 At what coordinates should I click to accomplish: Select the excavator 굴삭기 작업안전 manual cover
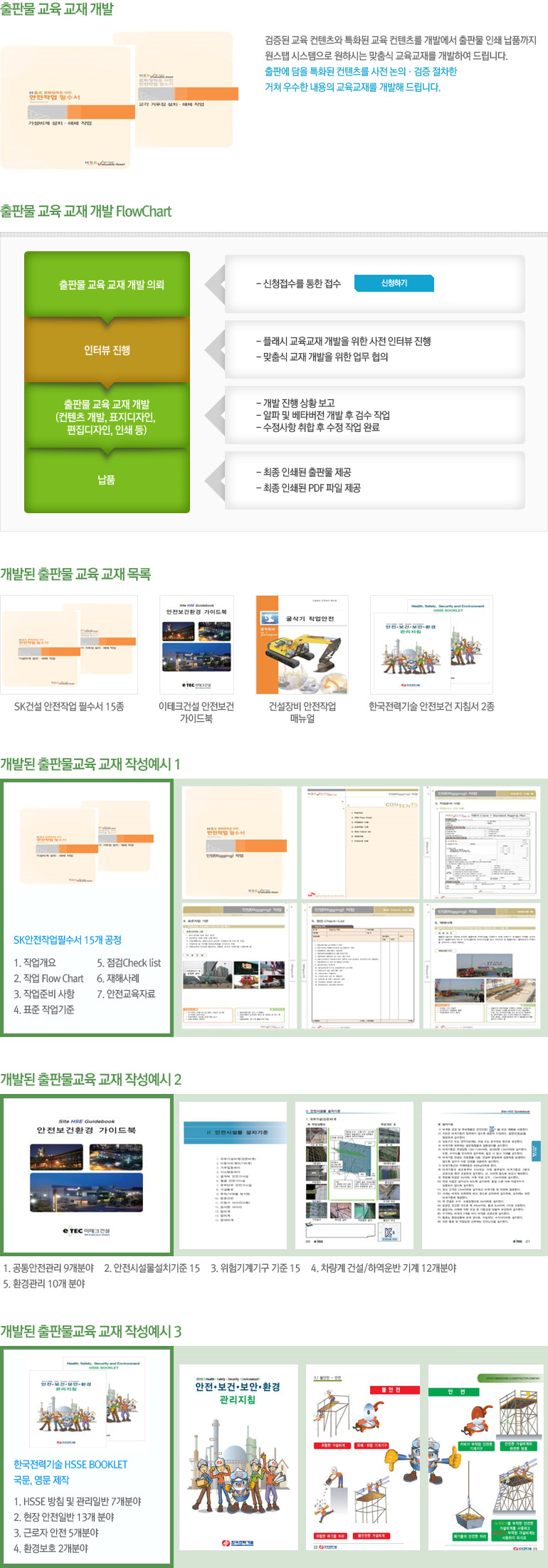(x=302, y=645)
